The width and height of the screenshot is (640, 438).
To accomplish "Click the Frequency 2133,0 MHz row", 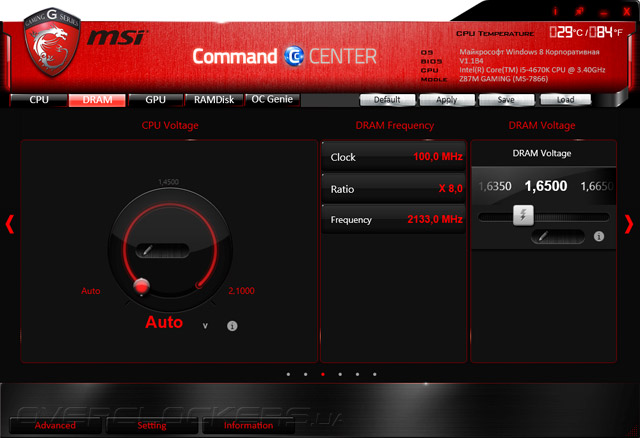I will click(393, 219).
